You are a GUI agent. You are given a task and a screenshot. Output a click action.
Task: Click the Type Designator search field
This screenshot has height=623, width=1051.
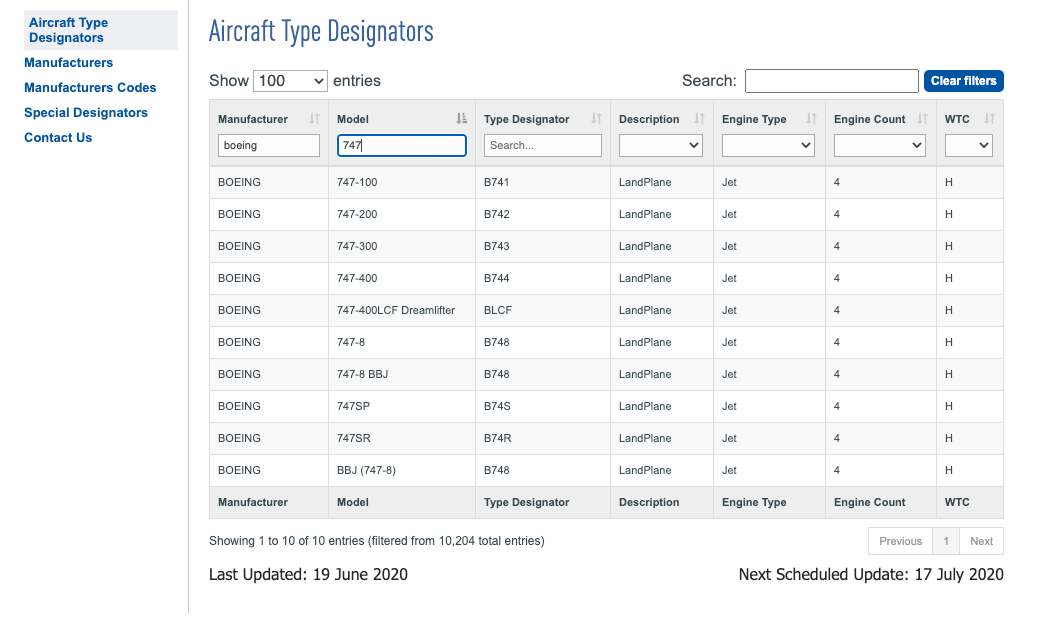542,146
